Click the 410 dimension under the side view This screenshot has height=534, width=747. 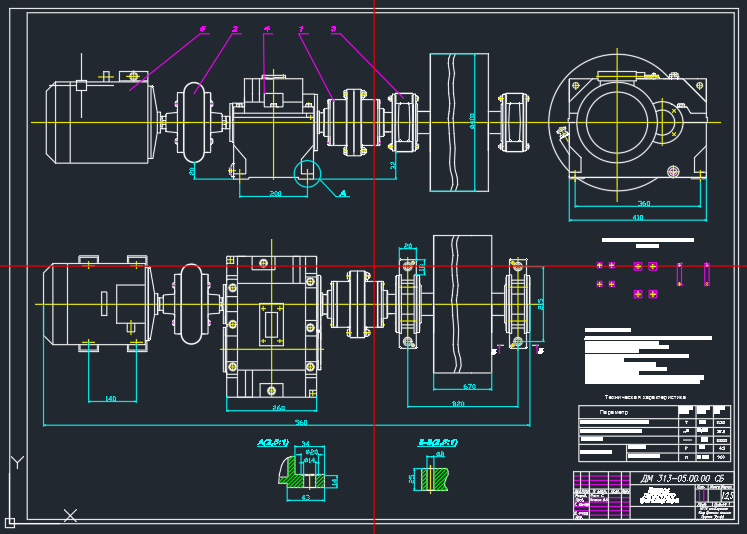[x=637, y=218]
